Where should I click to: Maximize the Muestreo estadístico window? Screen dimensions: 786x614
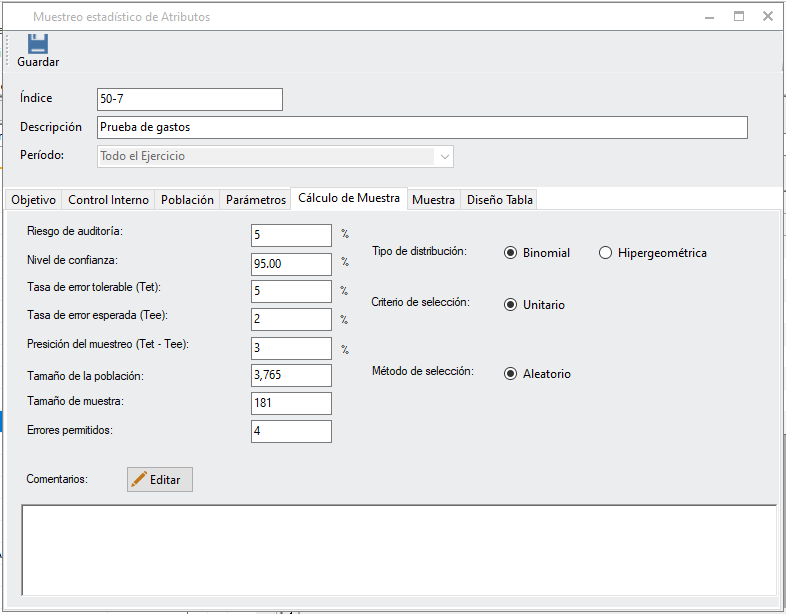click(739, 16)
